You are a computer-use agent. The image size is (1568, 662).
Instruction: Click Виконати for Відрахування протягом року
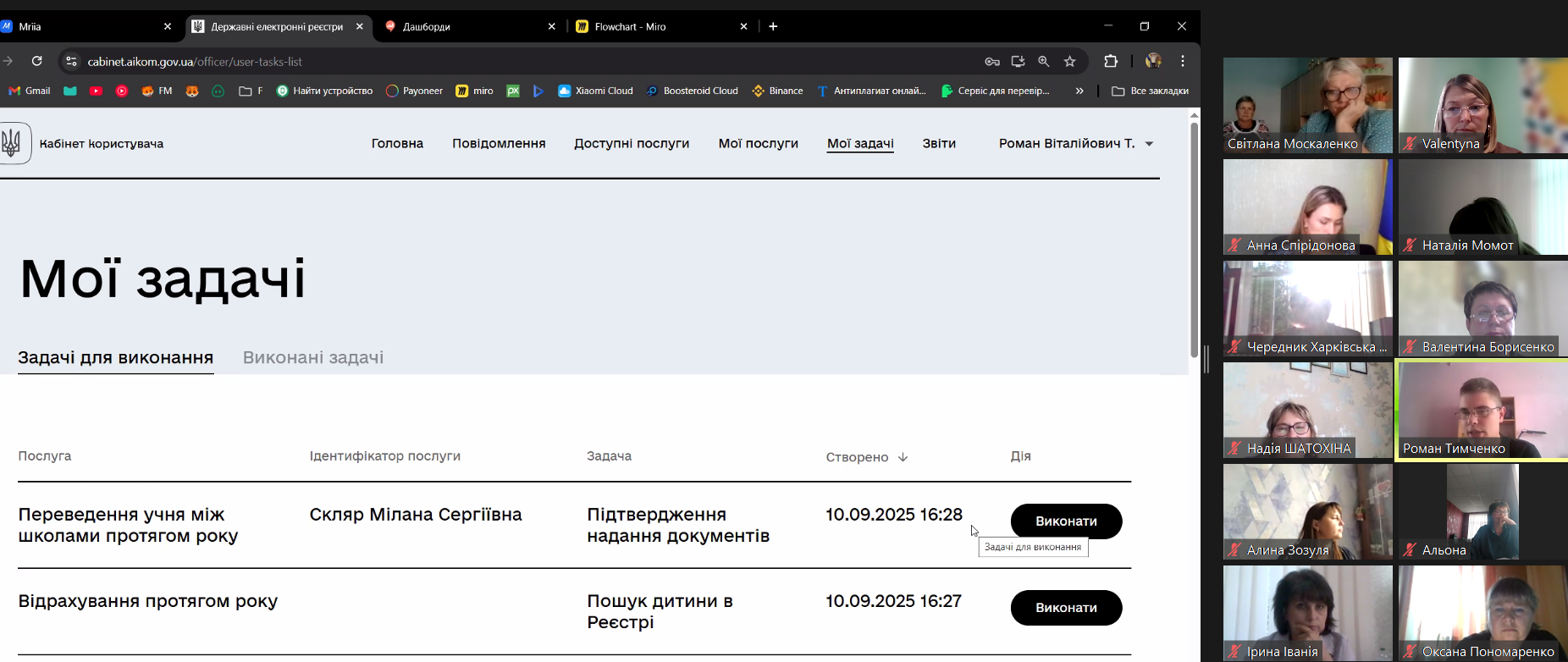(1066, 608)
